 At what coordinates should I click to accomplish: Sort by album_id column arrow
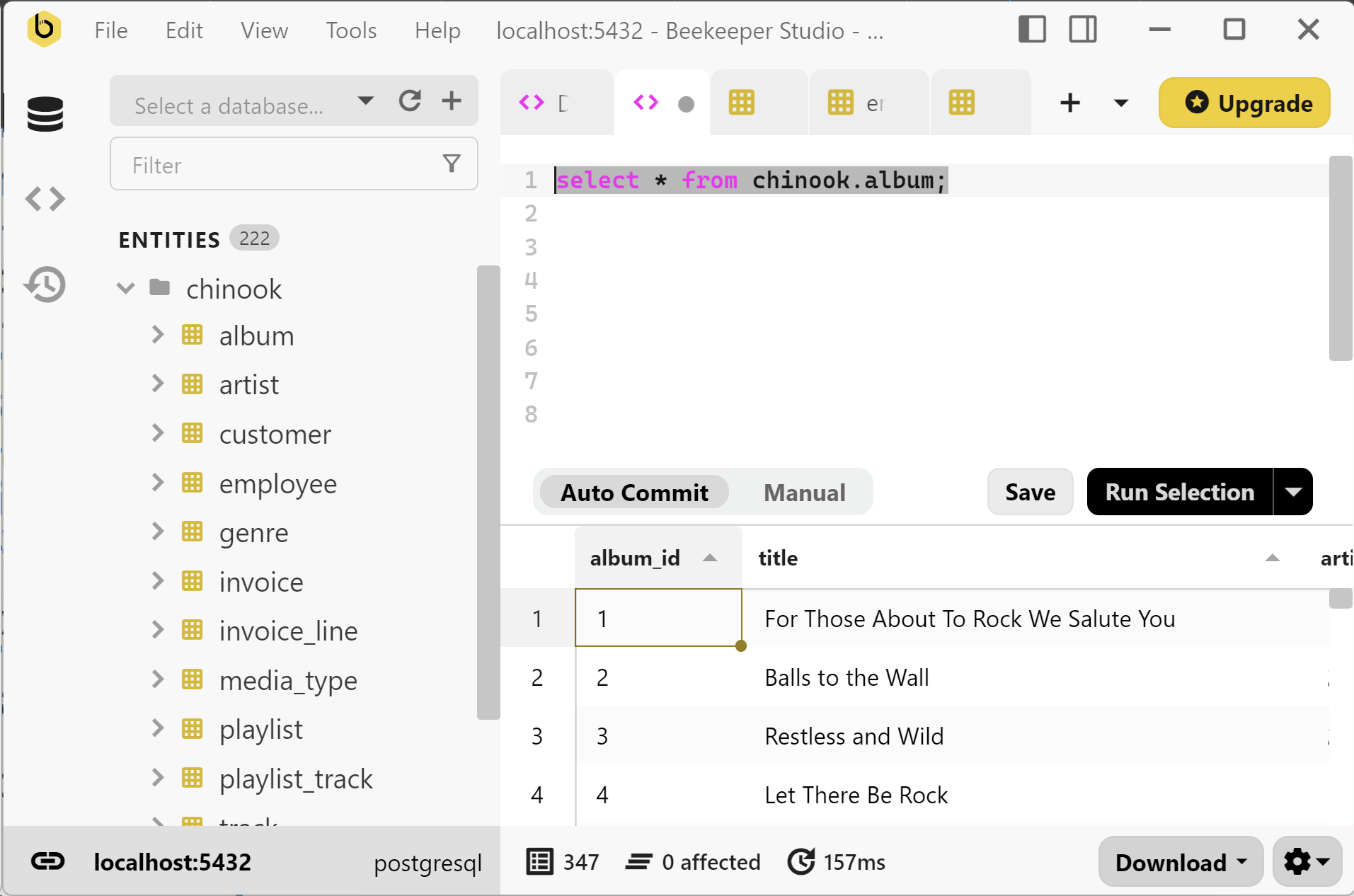710,558
